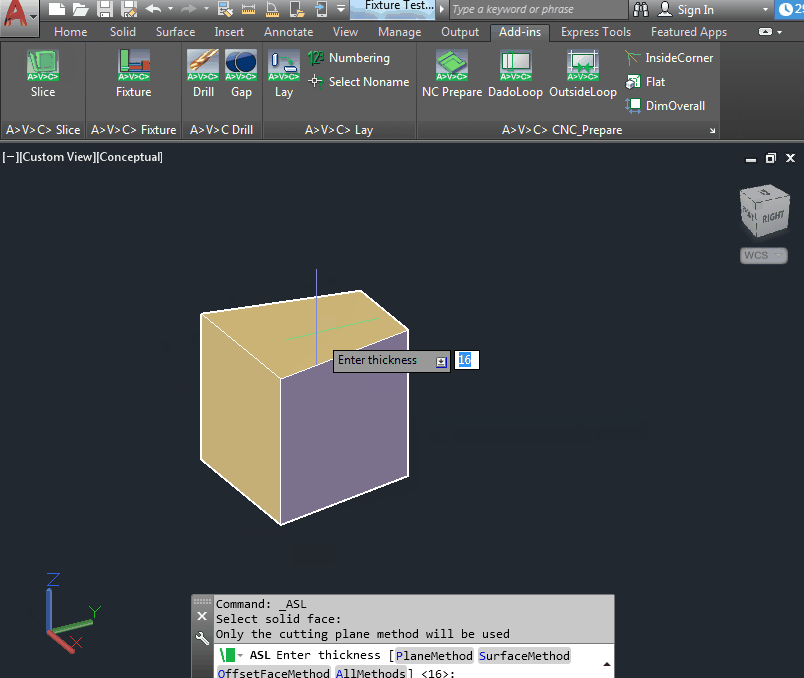Open command line customize wrench
The width and height of the screenshot is (804, 678).
point(202,638)
